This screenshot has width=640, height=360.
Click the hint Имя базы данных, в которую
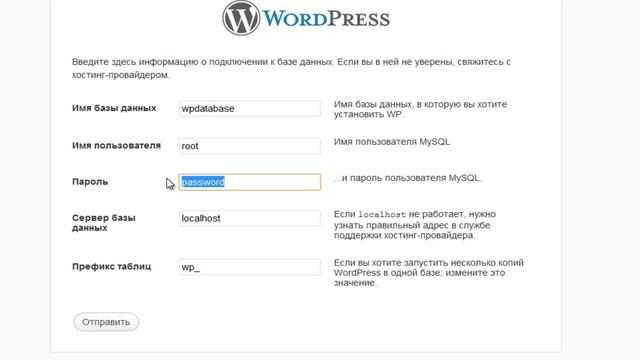(x=420, y=109)
